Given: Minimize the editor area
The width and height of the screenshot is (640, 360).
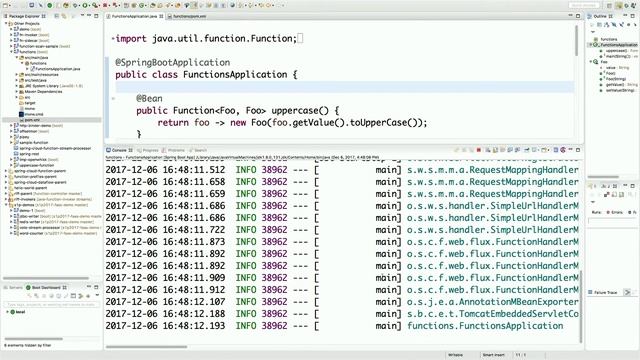Looking at the screenshot, I should 571,16.
